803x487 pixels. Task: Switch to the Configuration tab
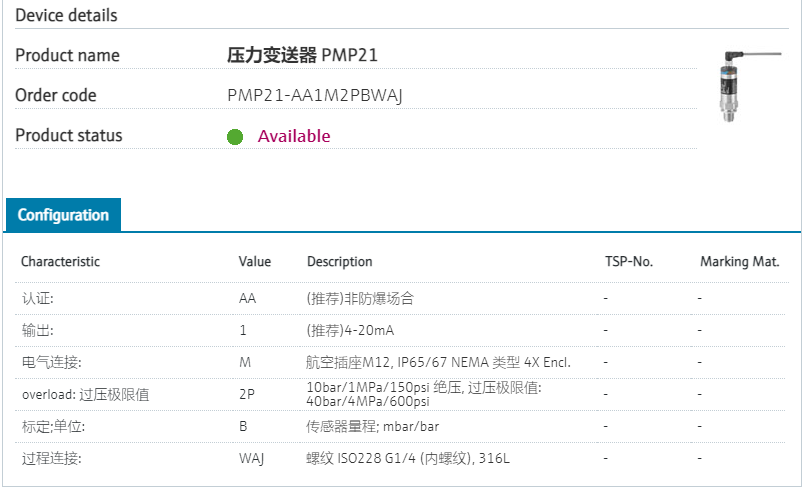point(63,215)
